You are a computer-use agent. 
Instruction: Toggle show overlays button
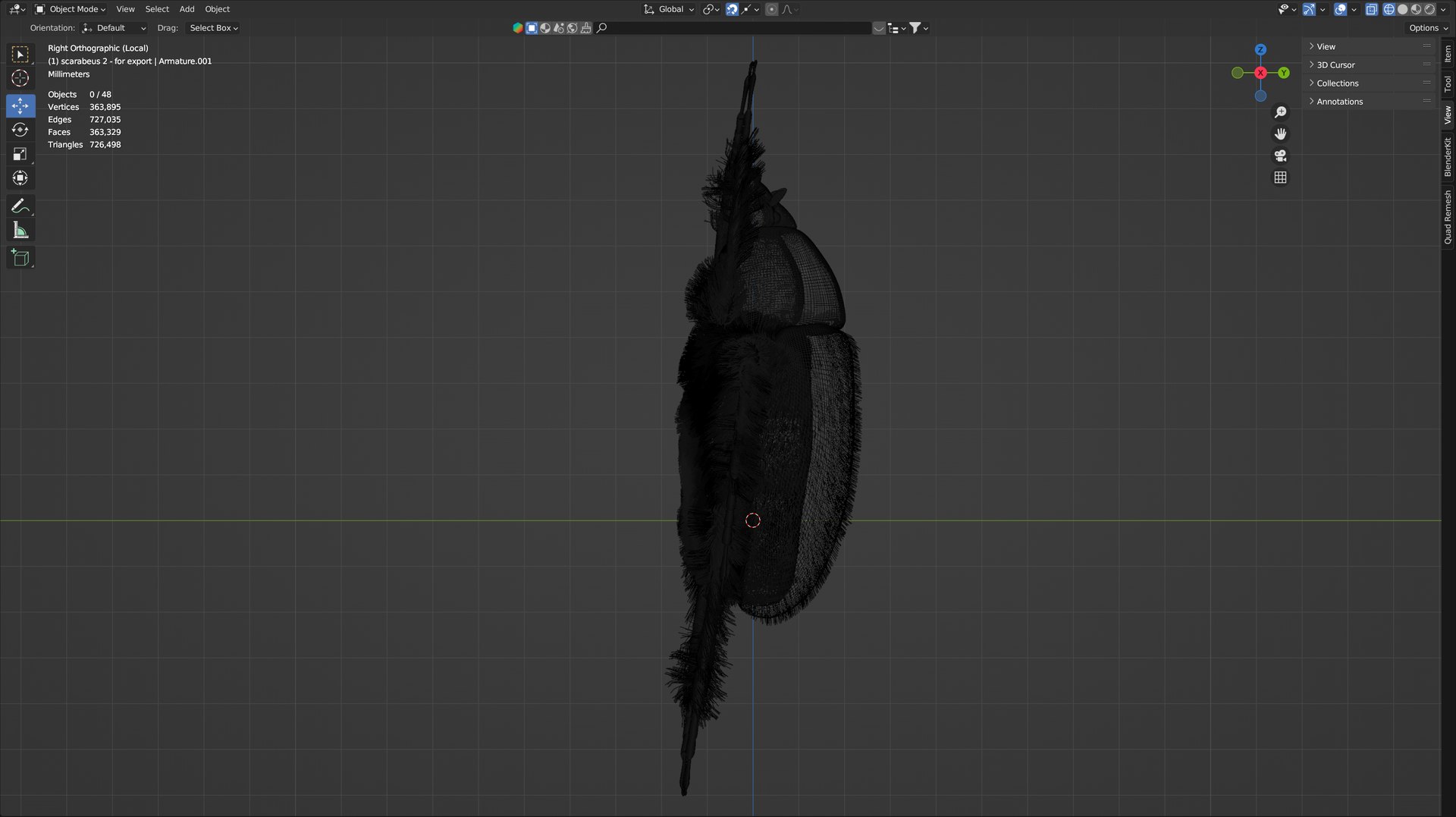1340,9
